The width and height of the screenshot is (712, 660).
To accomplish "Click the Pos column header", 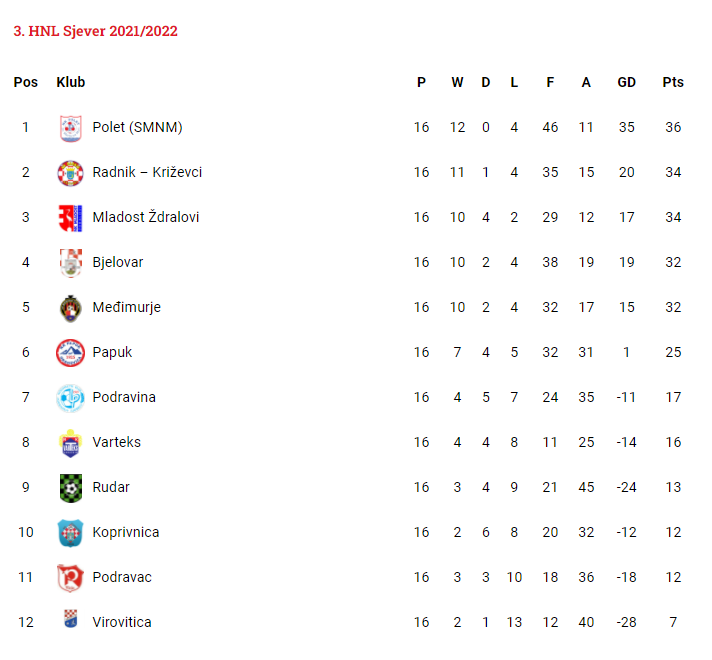I will point(26,82).
